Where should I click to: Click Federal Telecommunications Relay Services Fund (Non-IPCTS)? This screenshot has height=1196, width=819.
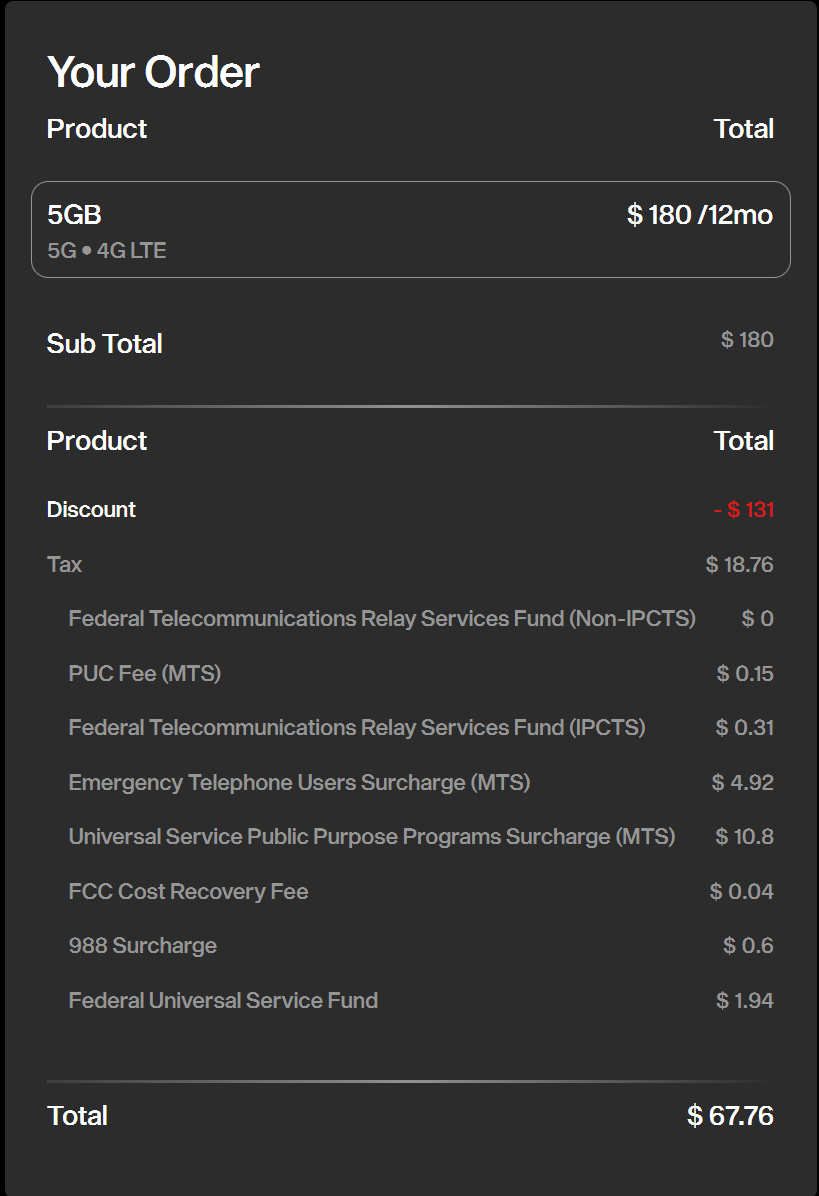point(381,619)
